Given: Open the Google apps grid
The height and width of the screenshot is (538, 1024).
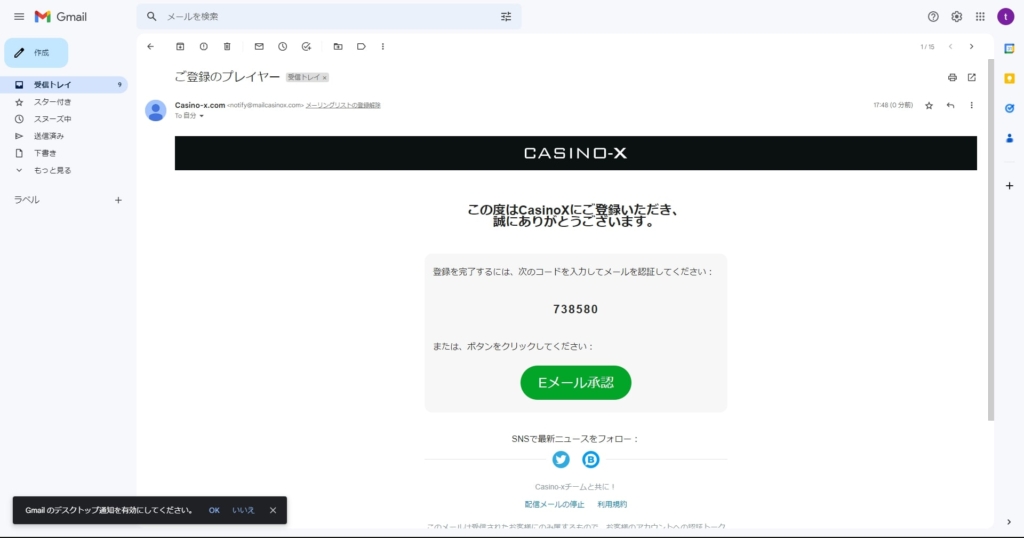Looking at the screenshot, I should 980,17.
